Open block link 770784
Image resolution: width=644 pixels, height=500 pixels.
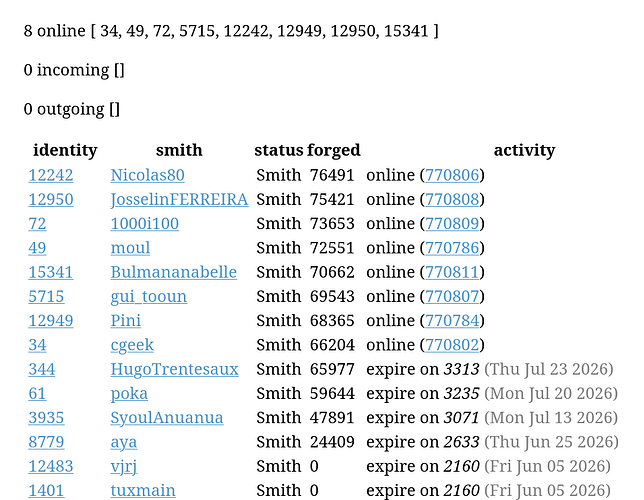click(x=452, y=321)
